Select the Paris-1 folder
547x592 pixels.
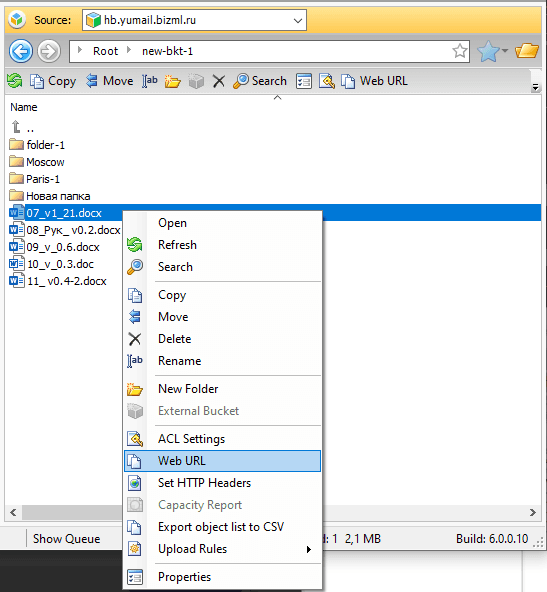tap(34, 179)
